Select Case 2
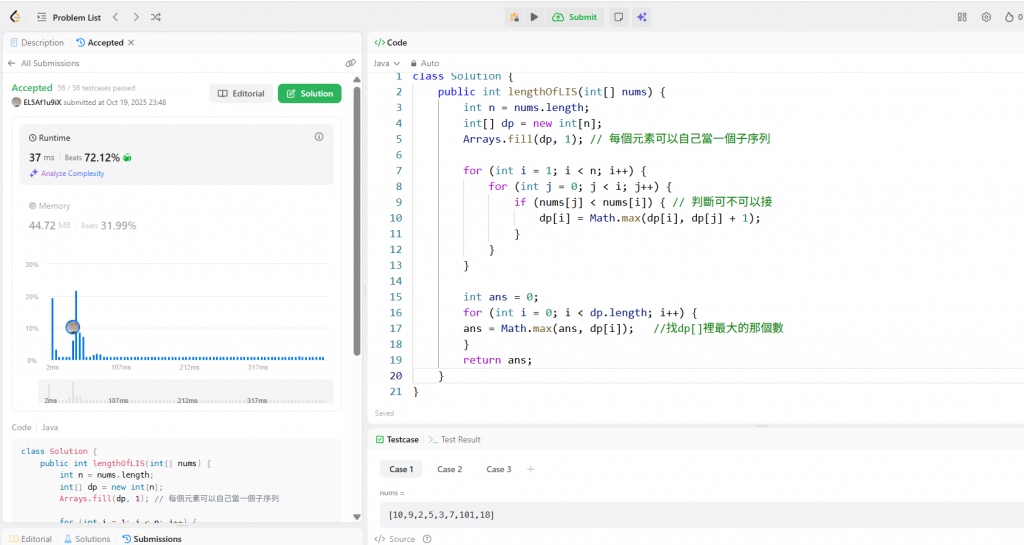The width and height of the screenshot is (1024, 545). click(x=449, y=469)
